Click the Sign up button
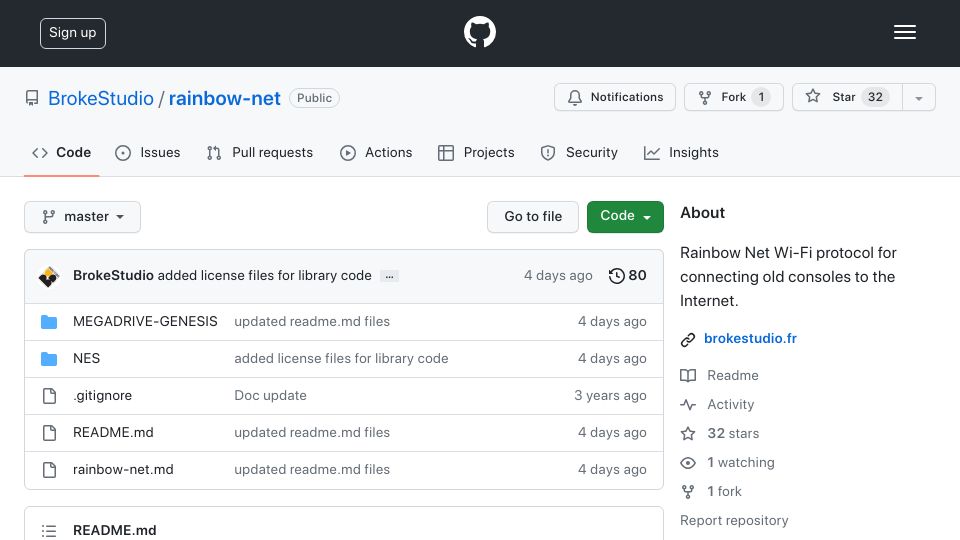This screenshot has height=540, width=960. click(x=73, y=33)
